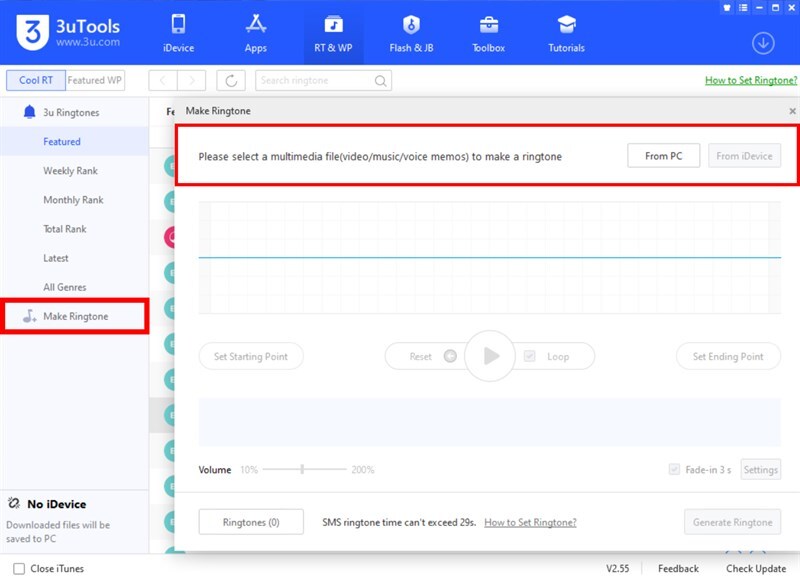
Task: Click the download manager arrow icon
Action: point(763,43)
